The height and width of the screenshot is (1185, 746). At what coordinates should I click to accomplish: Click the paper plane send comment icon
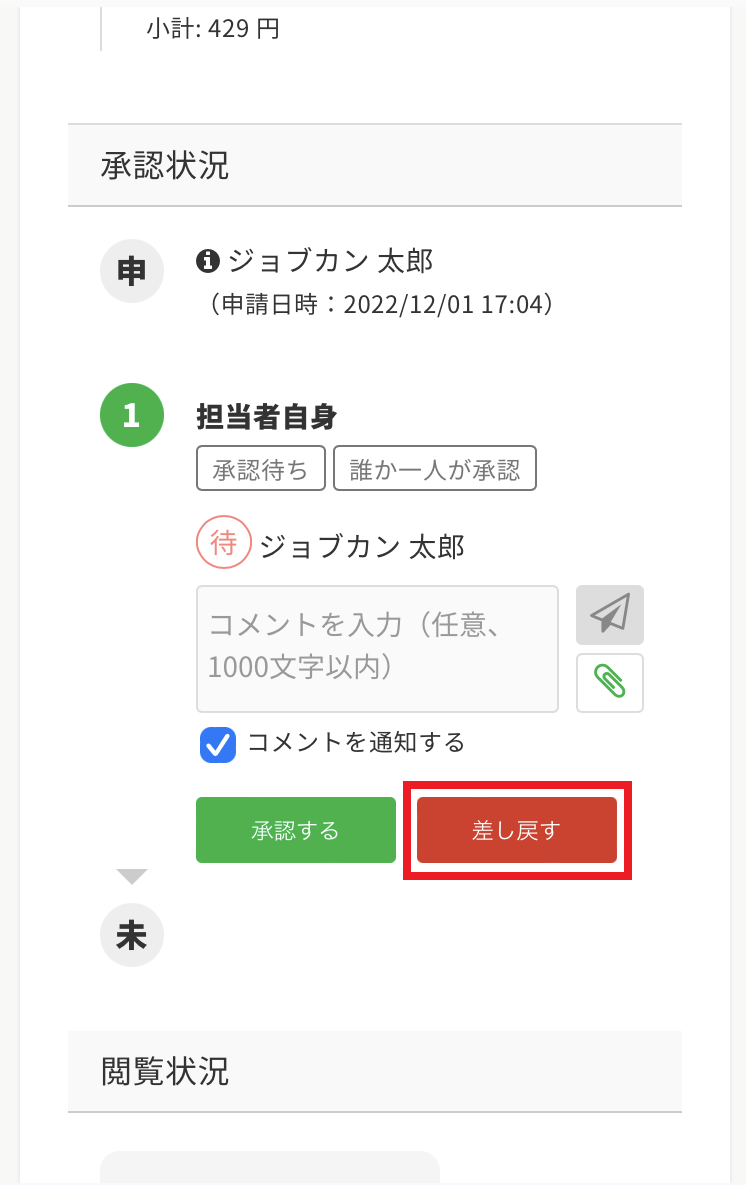pos(609,614)
